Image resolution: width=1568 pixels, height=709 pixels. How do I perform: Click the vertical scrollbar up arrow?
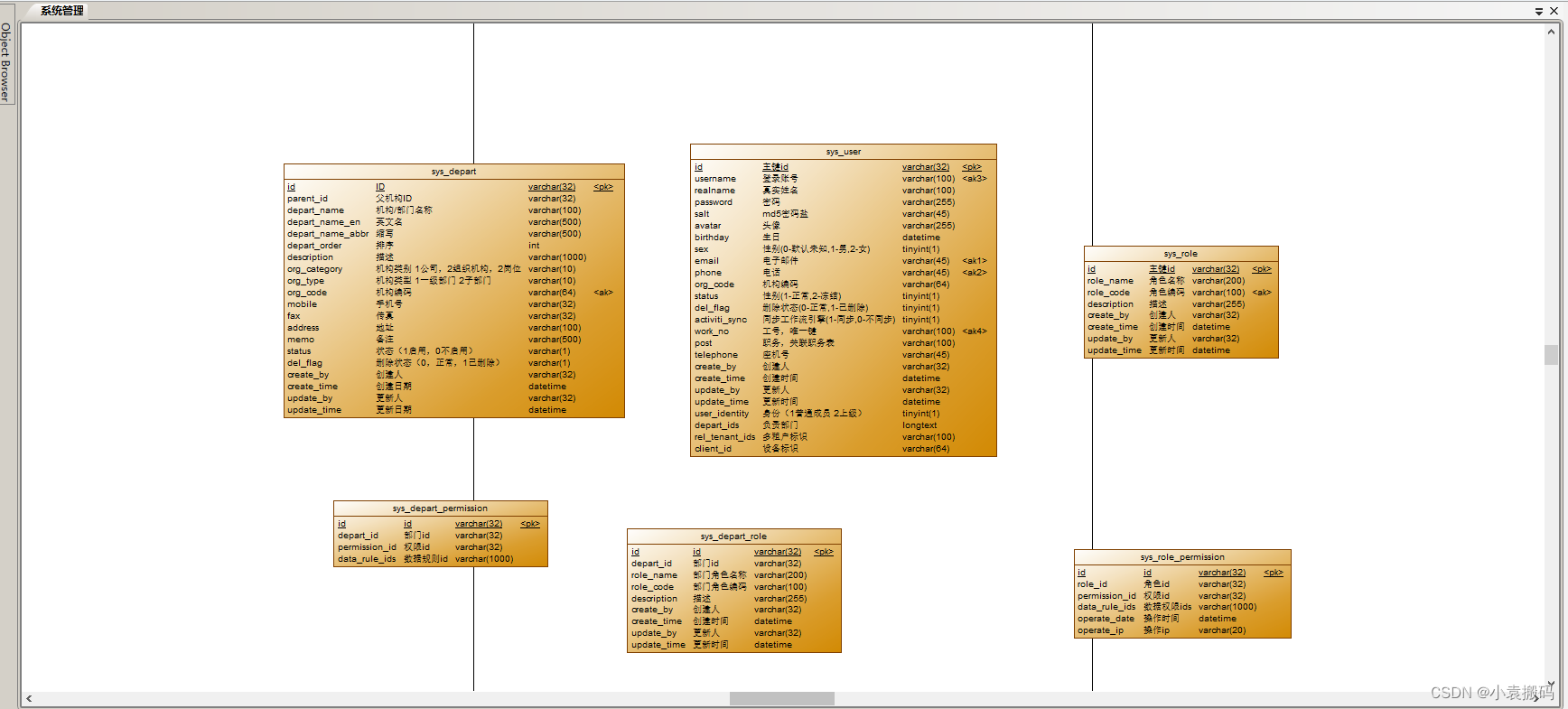coord(1552,32)
